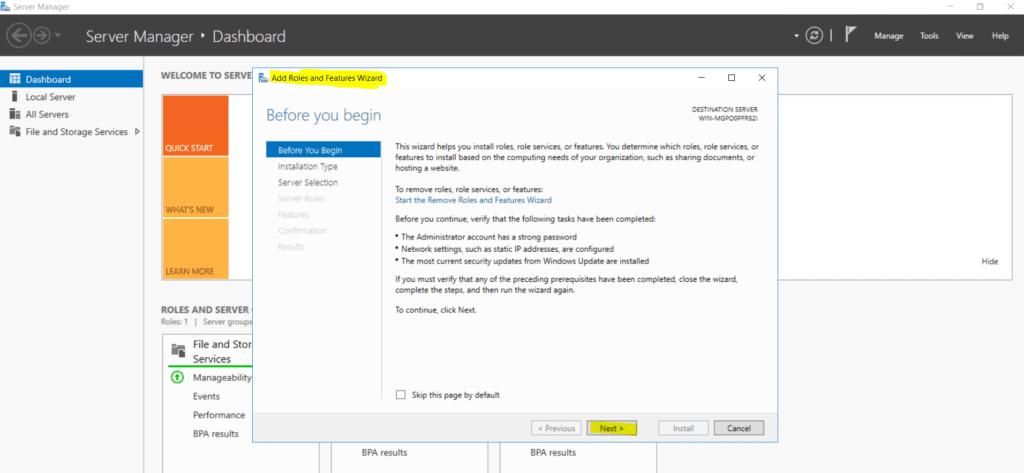
Task: Restore down the Server Manager window
Action: pyautogui.click(x=980, y=7)
